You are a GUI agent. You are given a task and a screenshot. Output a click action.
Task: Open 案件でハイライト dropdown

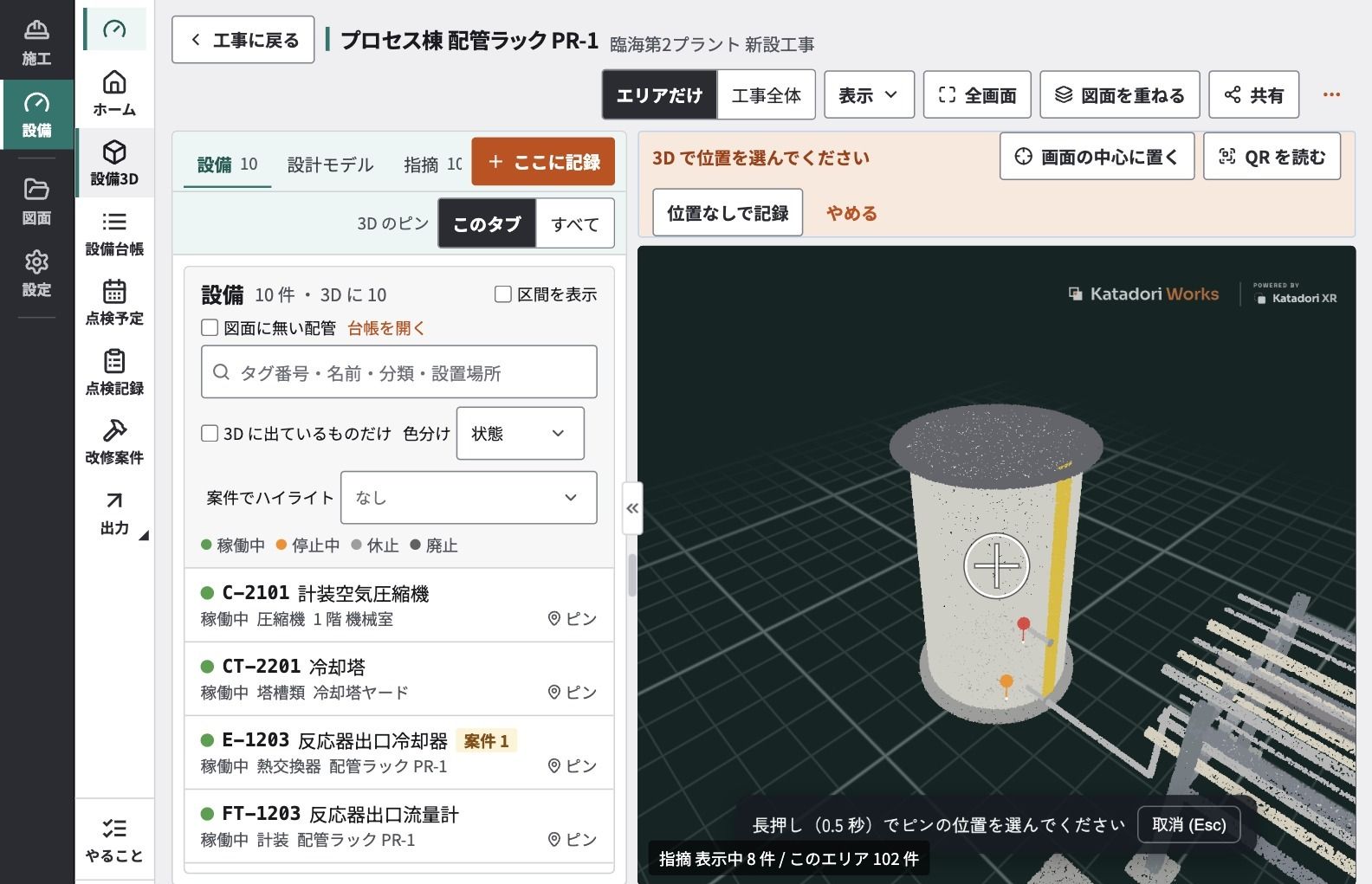(469, 497)
